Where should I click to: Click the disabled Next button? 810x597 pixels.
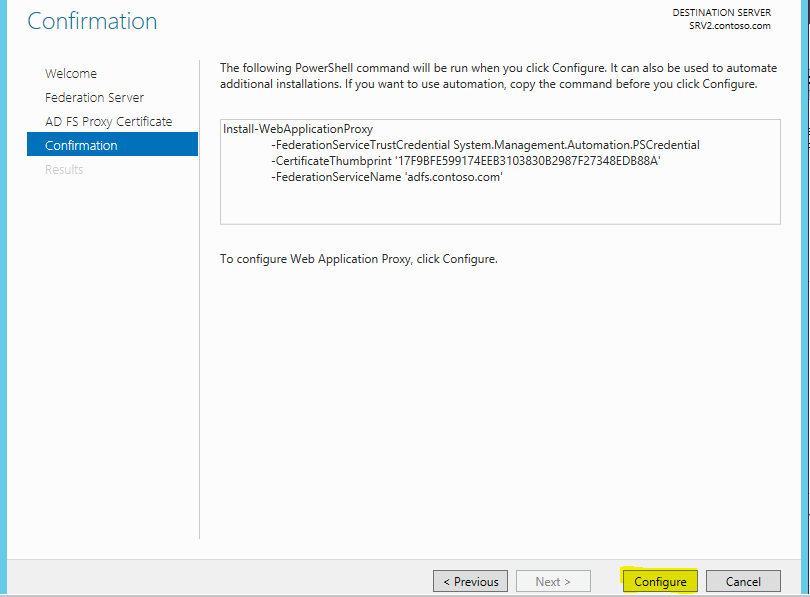(x=553, y=581)
